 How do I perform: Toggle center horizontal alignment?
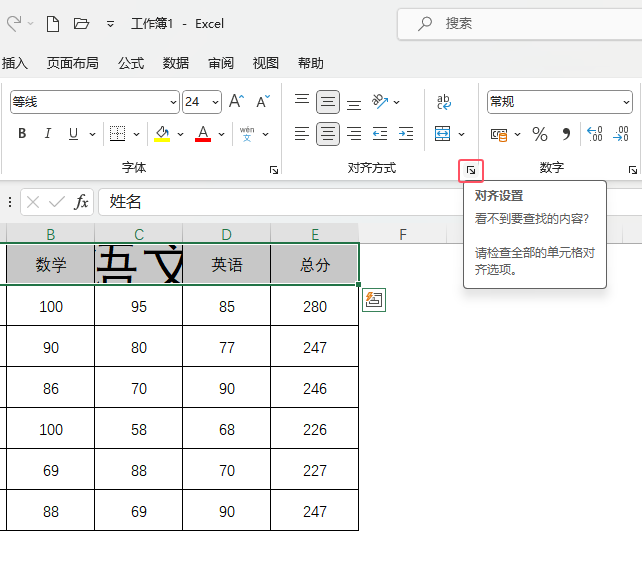[328, 134]
